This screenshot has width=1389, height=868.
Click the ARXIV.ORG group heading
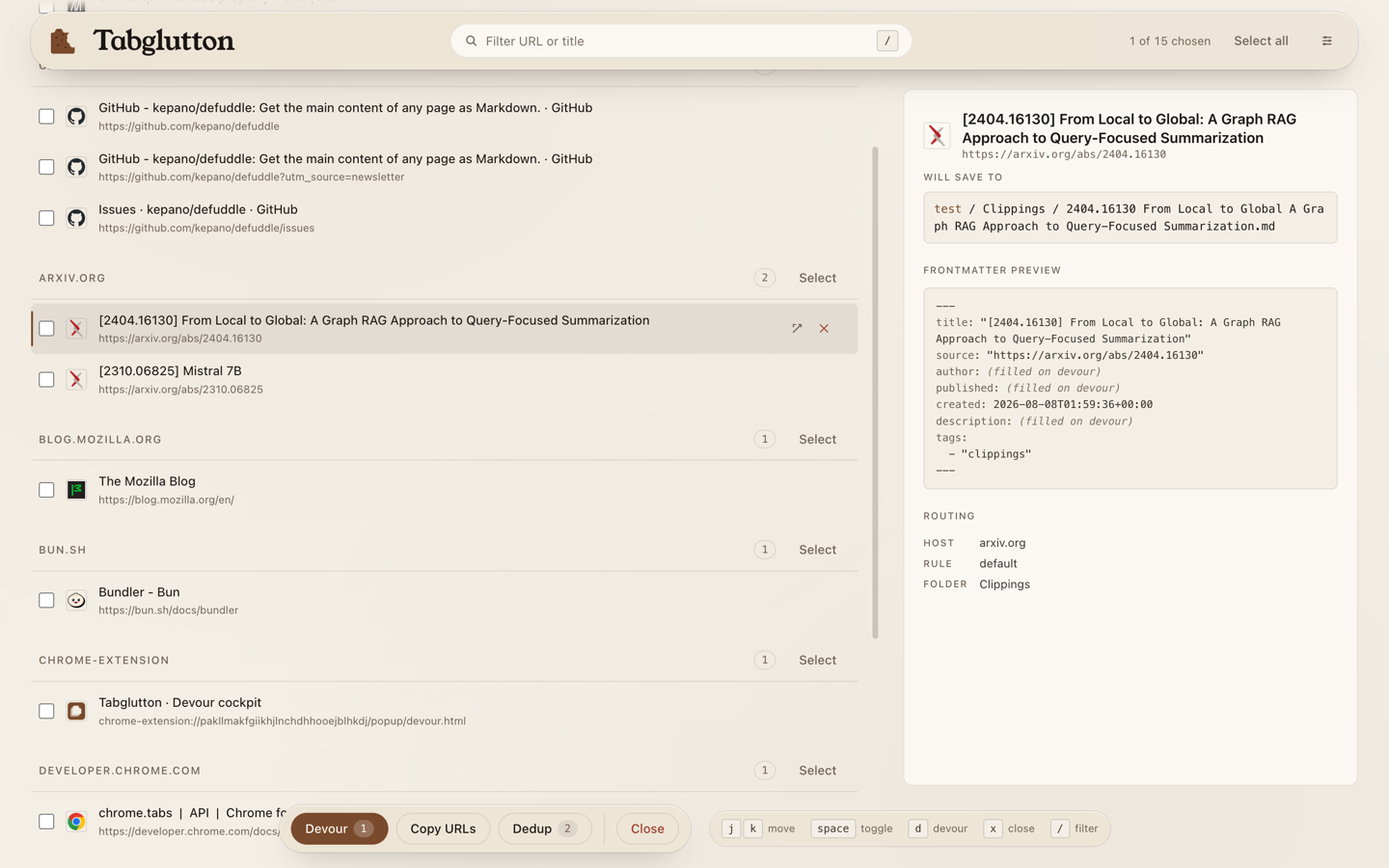pyautogui.click(x=72, y=278)
